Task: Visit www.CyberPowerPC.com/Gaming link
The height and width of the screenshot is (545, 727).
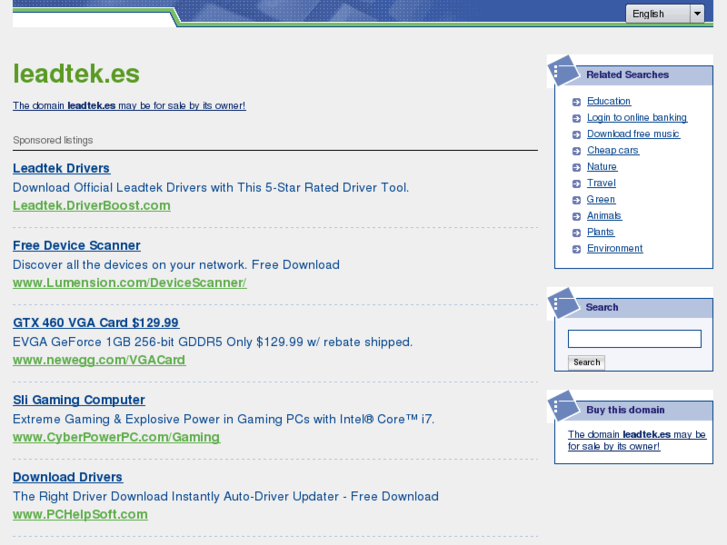Action: (x=116, y=437)
